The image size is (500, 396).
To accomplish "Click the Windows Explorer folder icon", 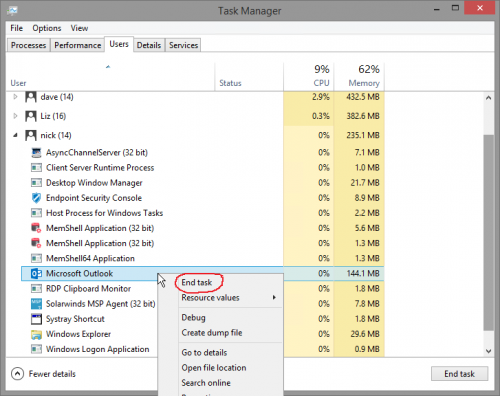I will click(36, 334).
